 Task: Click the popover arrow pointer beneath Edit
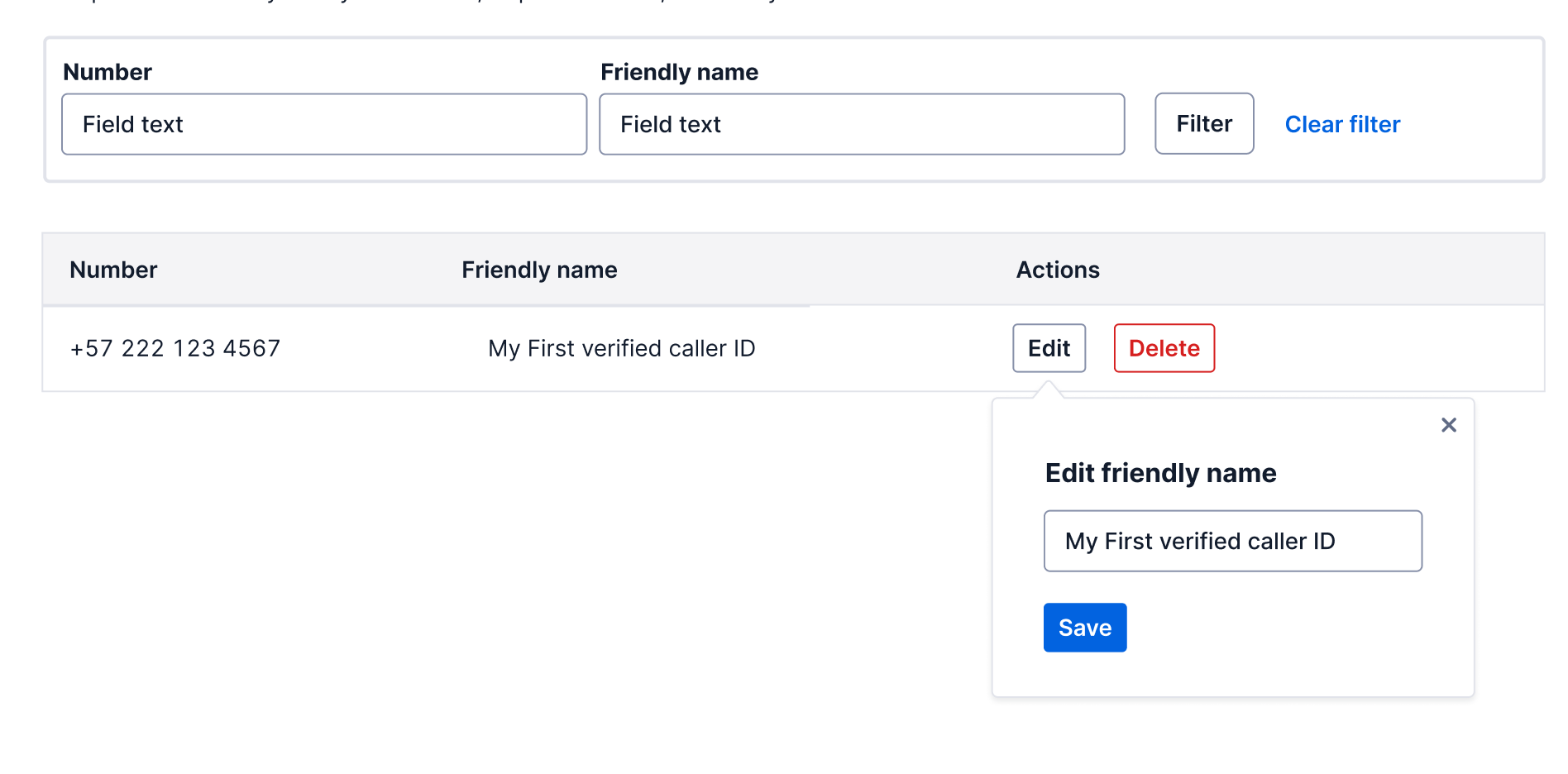(x=1048, y=389)
